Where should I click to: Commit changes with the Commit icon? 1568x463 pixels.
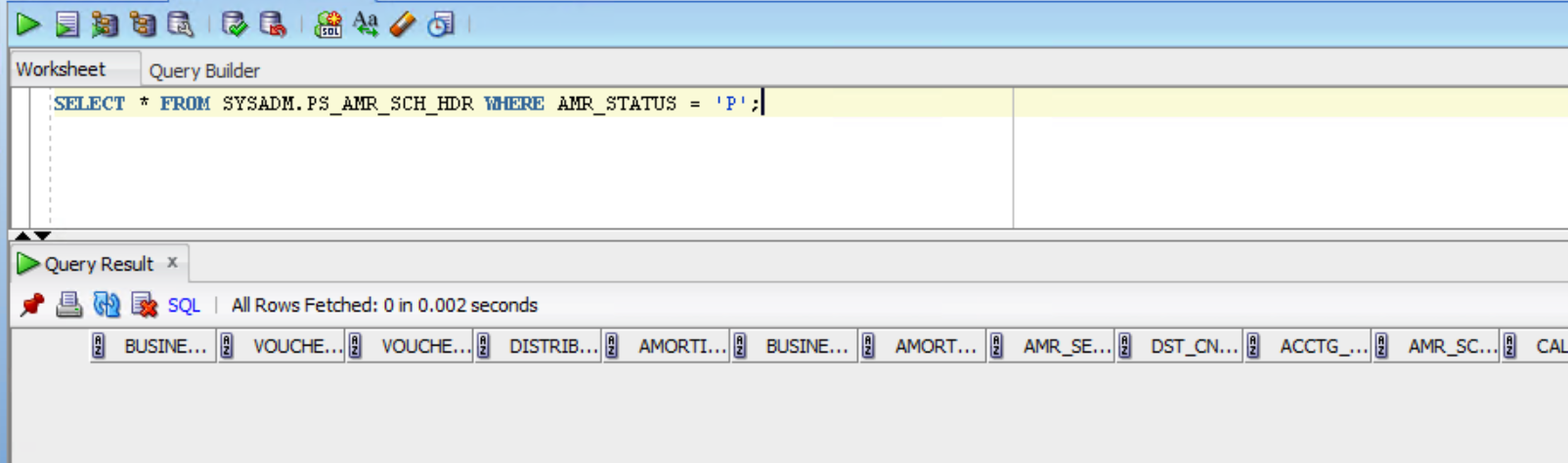pos(235,24)
